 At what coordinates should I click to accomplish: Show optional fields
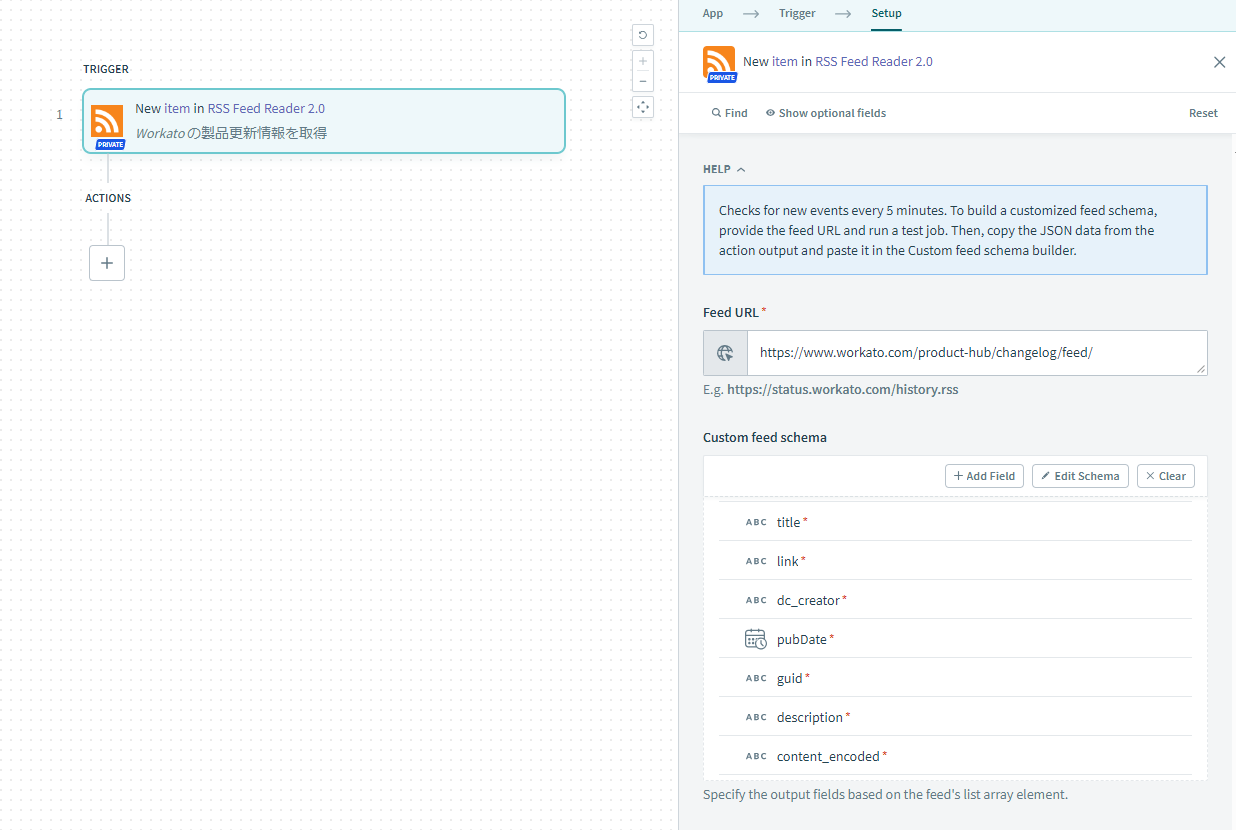pos(826,113)
